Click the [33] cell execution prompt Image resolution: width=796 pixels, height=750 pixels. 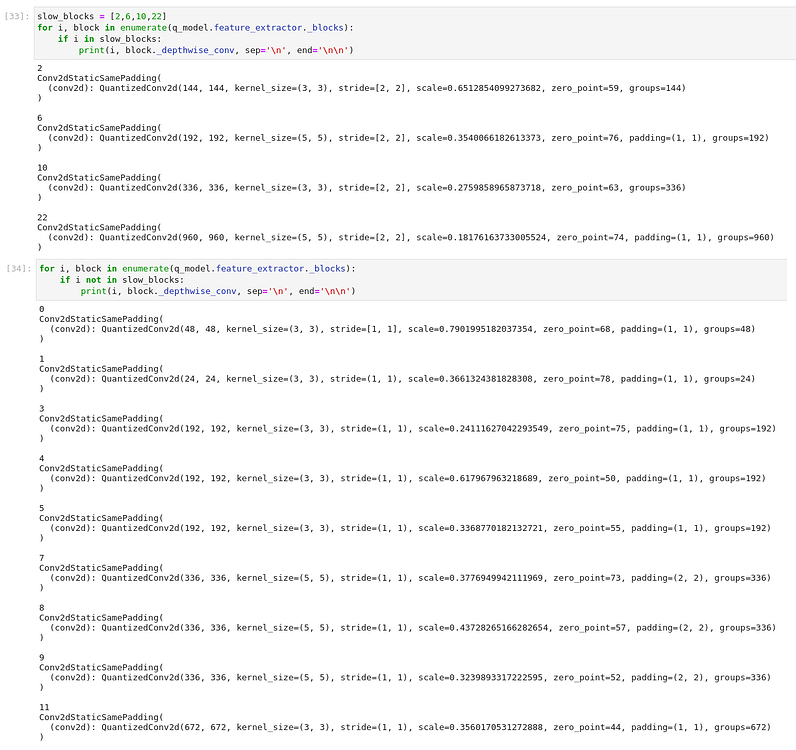coord(18,17)
